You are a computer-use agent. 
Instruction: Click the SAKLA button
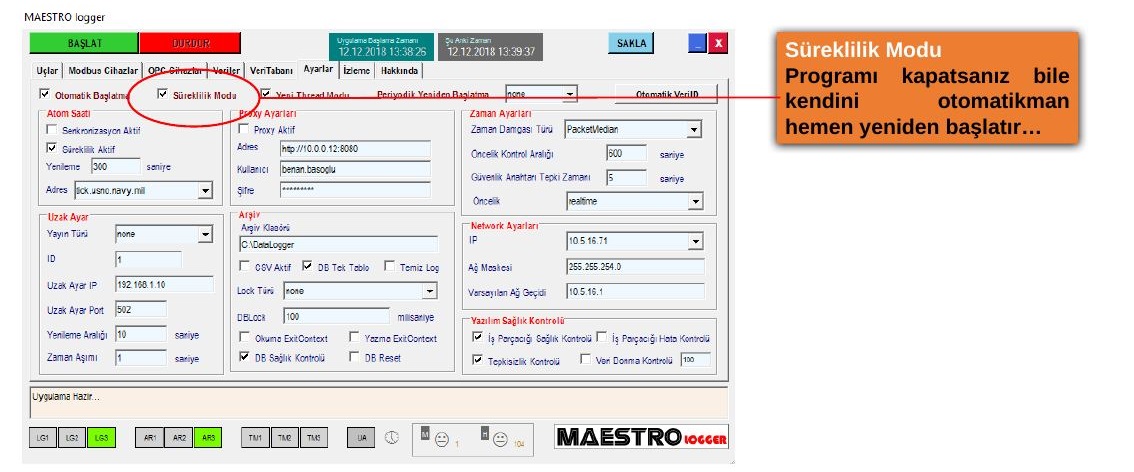[631, 43]
